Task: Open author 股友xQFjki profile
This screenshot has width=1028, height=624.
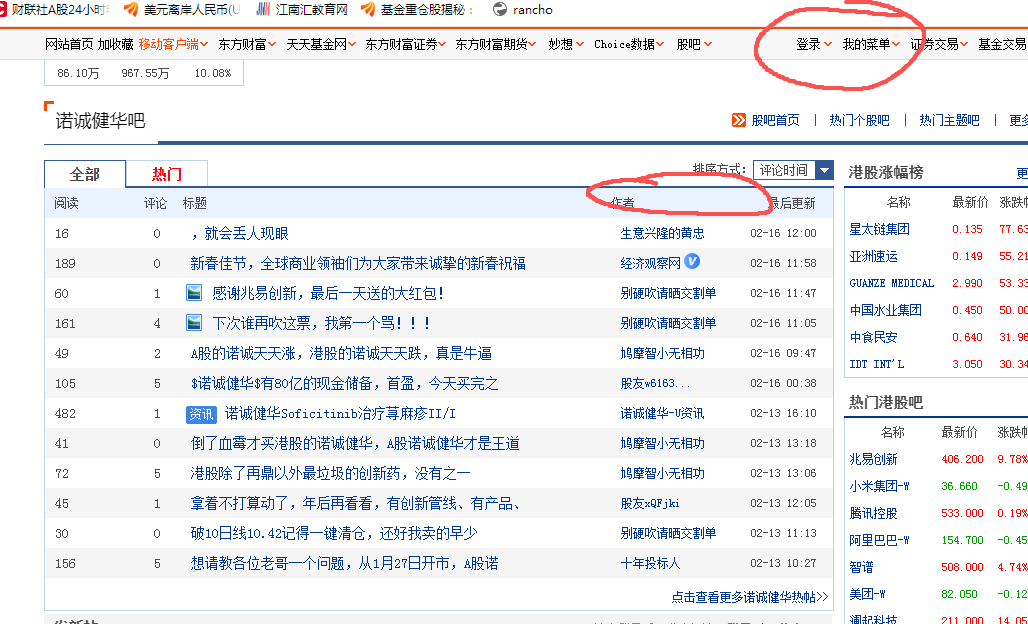Action: [650, 503]
